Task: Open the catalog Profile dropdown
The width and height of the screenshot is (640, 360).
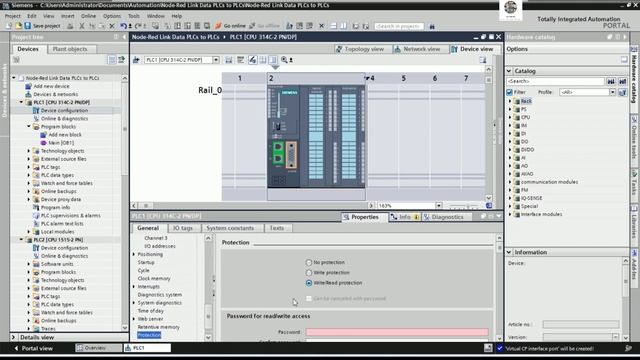Action: (612, 92)
